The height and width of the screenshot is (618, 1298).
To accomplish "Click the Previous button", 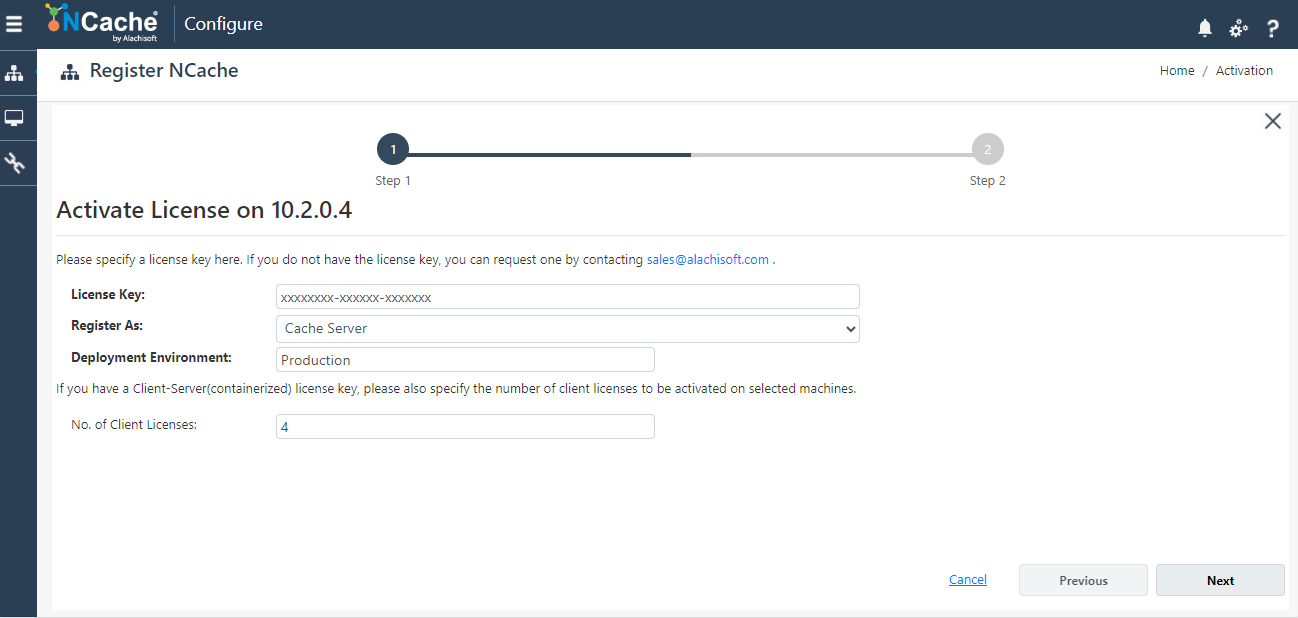I will (x=1084, y=580).
